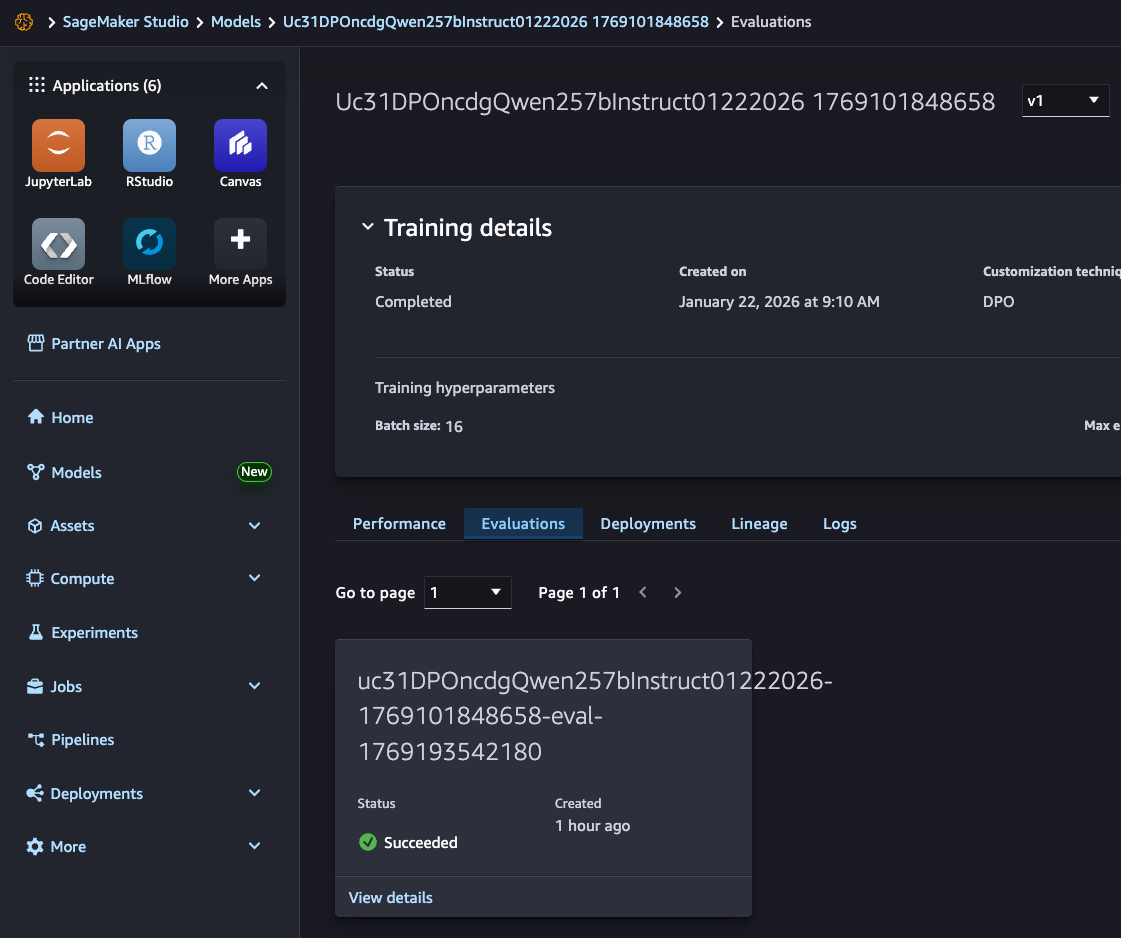
Task: Click the Page 1 of 1 text
Action: (x=579, y=593)
